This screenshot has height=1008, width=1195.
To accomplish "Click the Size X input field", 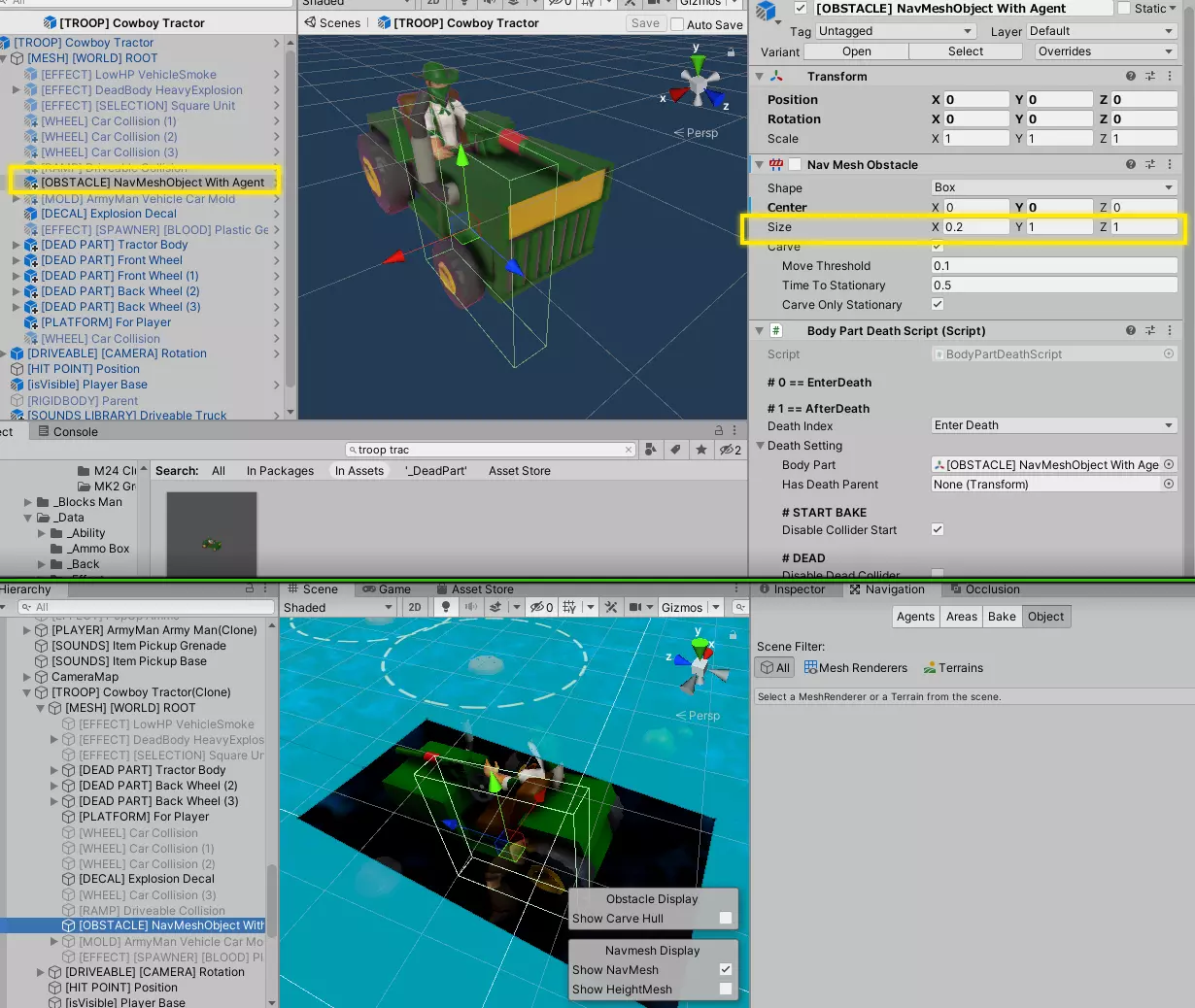I will coord(976,227).
